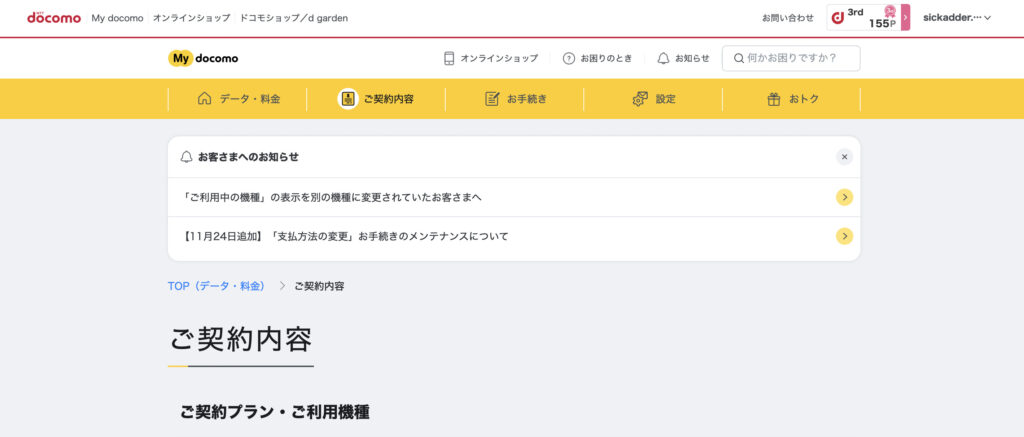Click the d POINT 3rd stage badge
Image resolution: width=1024 pixels, height=437 pixels.
point(864,17)
